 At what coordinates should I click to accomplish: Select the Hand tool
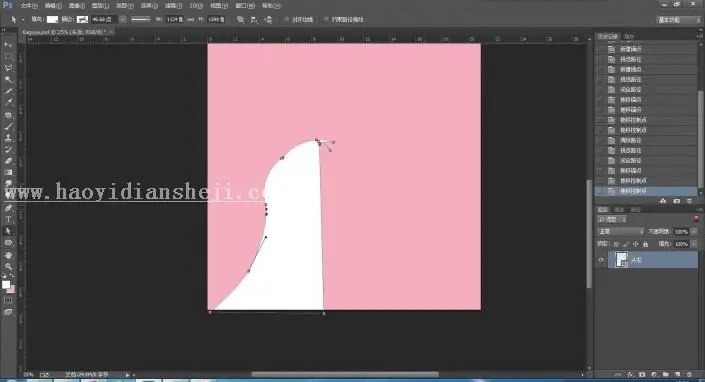tap(8, 255)
